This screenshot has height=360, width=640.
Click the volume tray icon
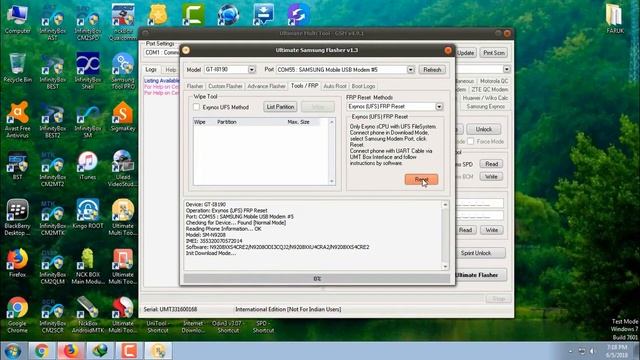click(593, 351)
